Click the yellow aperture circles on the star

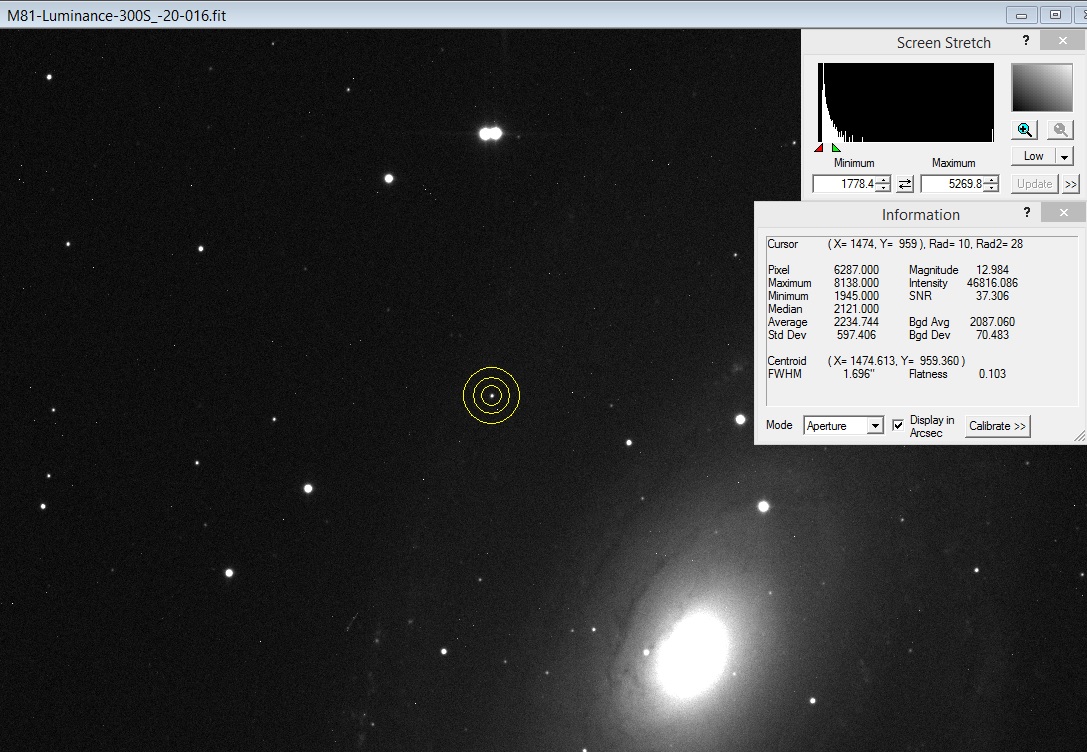coord(491,395)
